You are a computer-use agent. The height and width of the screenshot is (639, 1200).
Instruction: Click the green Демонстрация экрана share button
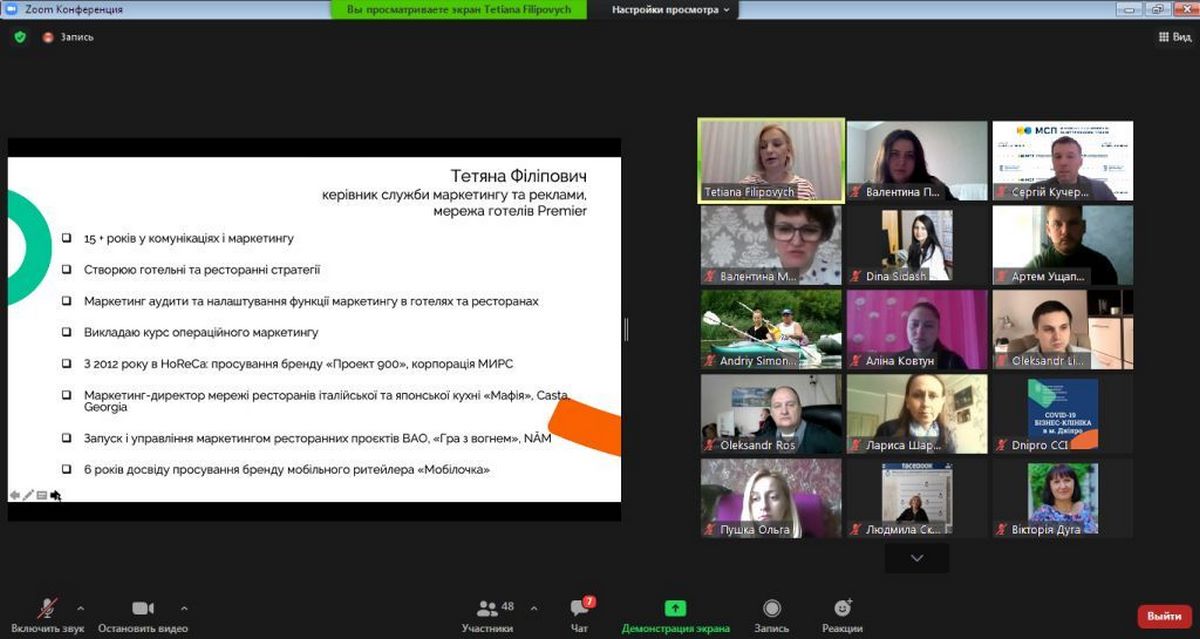click(675, 614)
